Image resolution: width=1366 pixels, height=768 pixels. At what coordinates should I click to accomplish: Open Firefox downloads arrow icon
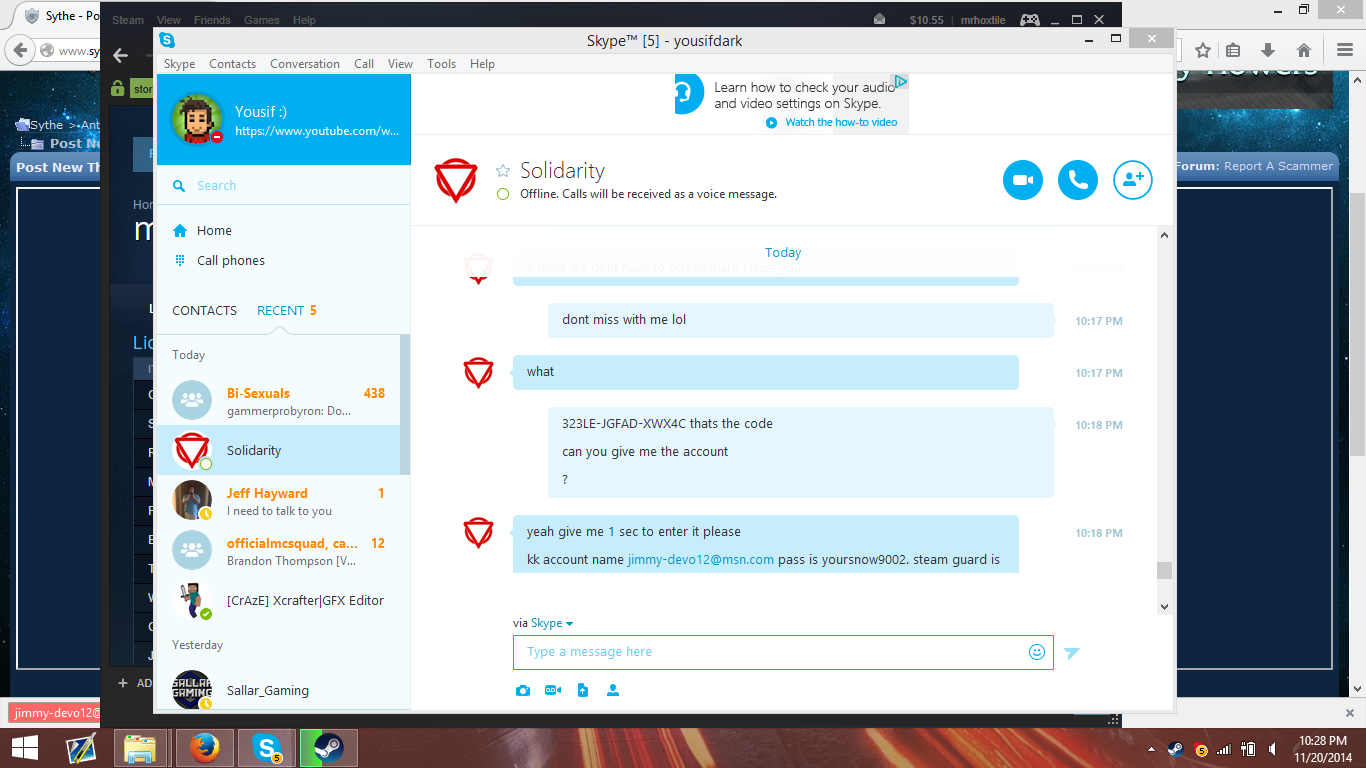click(1268, 50)
